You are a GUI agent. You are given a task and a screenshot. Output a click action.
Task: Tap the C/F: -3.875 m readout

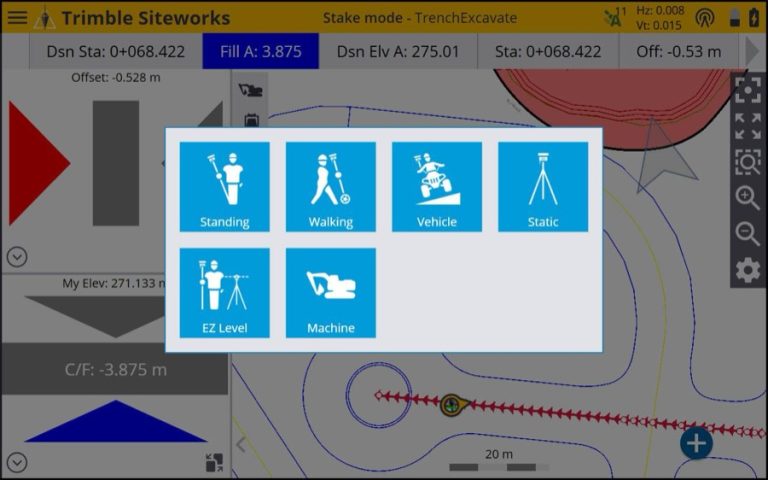click(116, 369)
